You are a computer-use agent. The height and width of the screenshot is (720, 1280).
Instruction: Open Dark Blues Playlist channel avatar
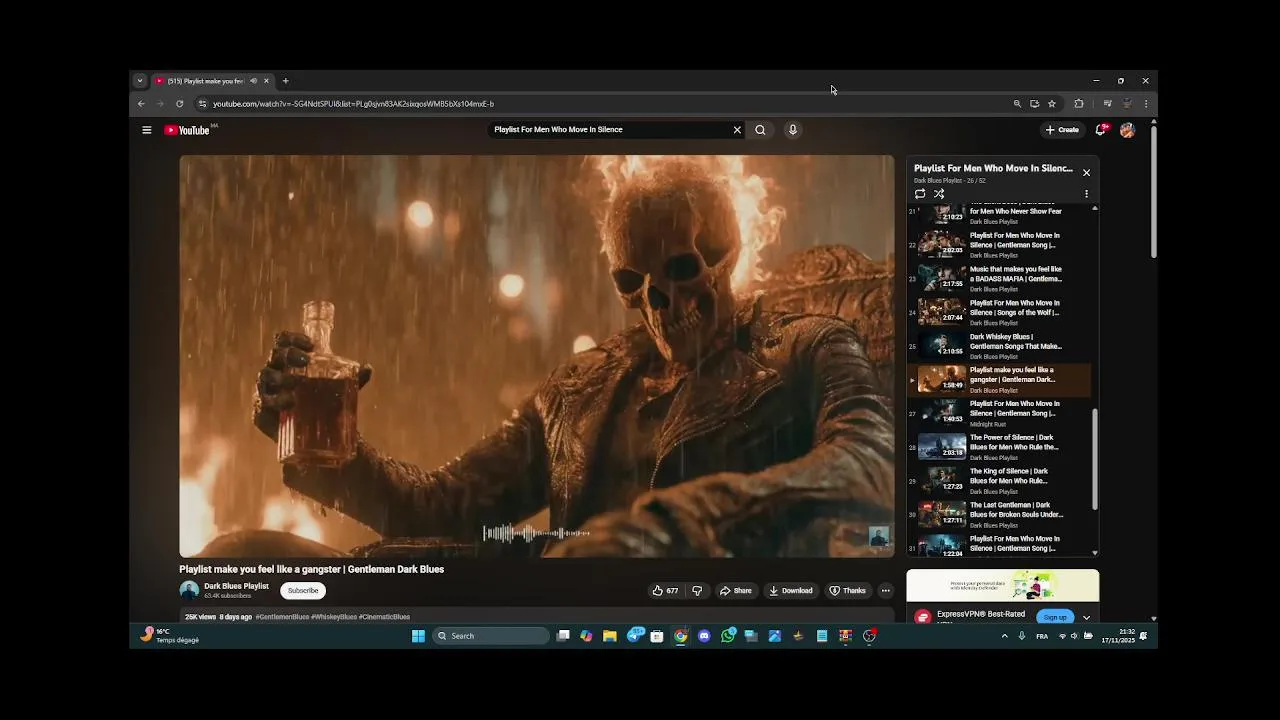189,591
